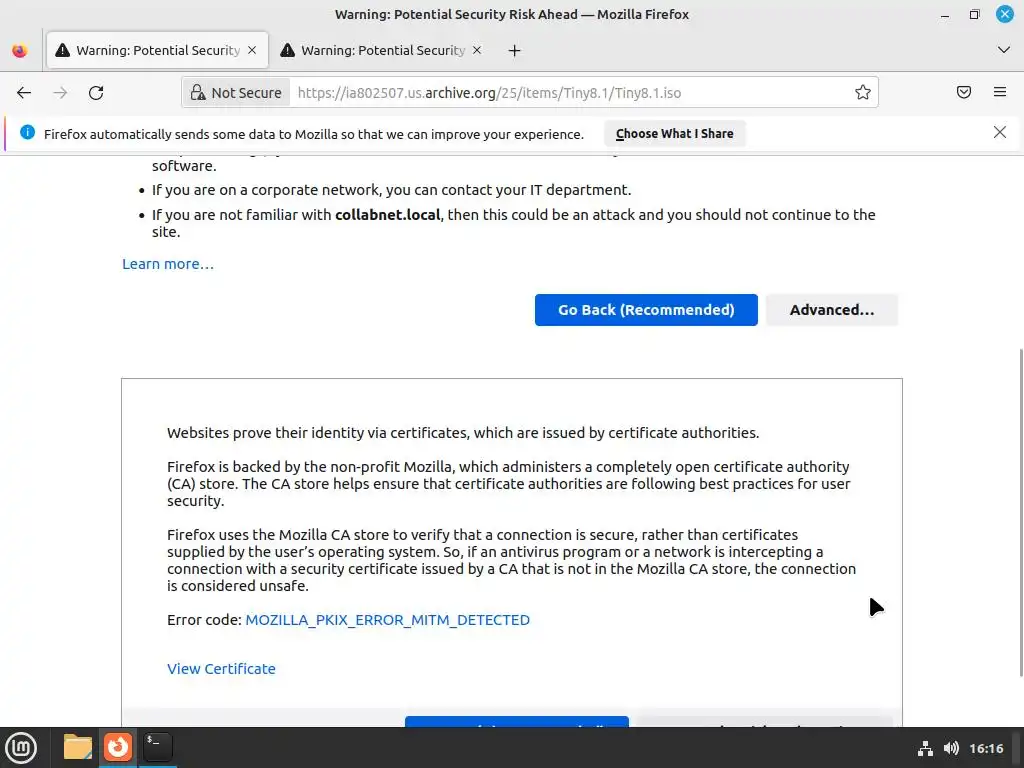Close the first Warning tab

pos(252,50)
